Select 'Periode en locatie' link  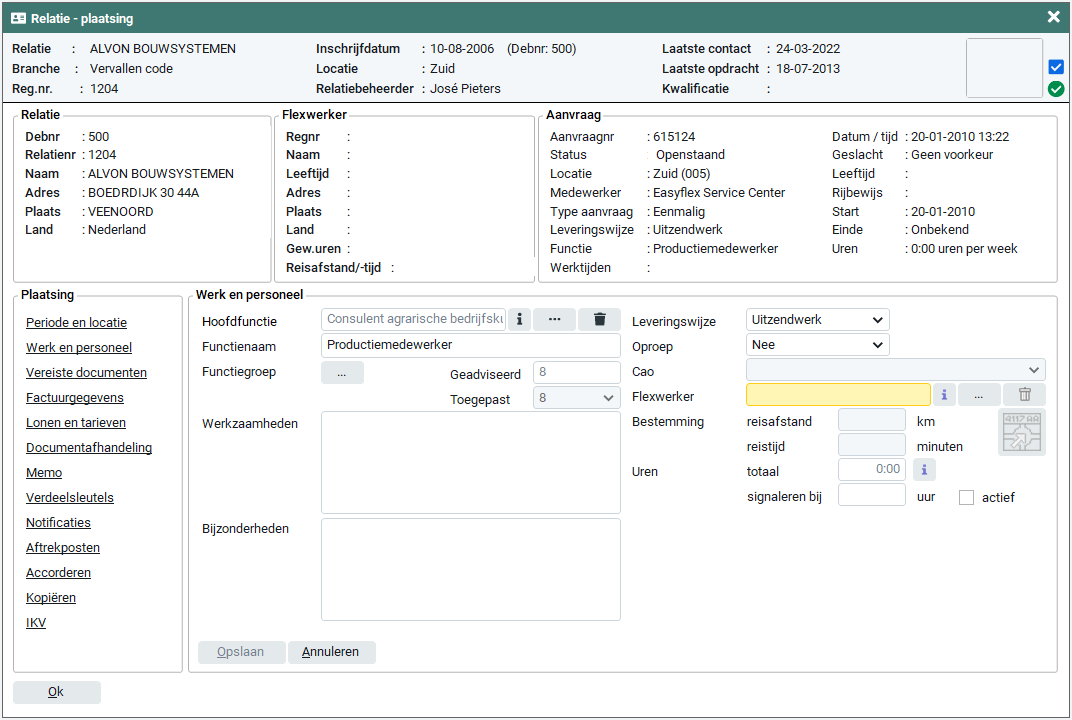pos(76,323)
